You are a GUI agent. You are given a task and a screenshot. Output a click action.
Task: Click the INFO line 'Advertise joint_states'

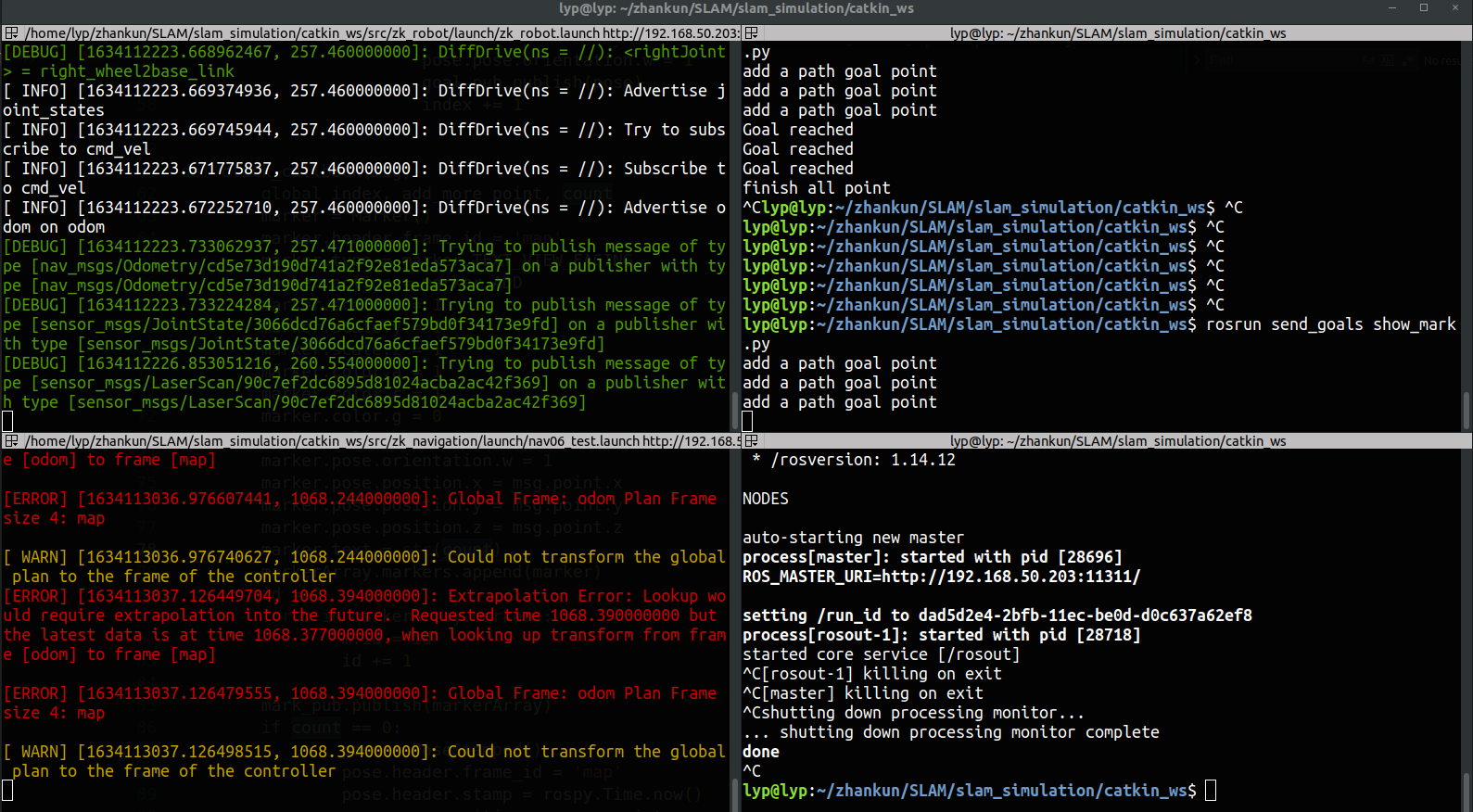pos(364,100)
